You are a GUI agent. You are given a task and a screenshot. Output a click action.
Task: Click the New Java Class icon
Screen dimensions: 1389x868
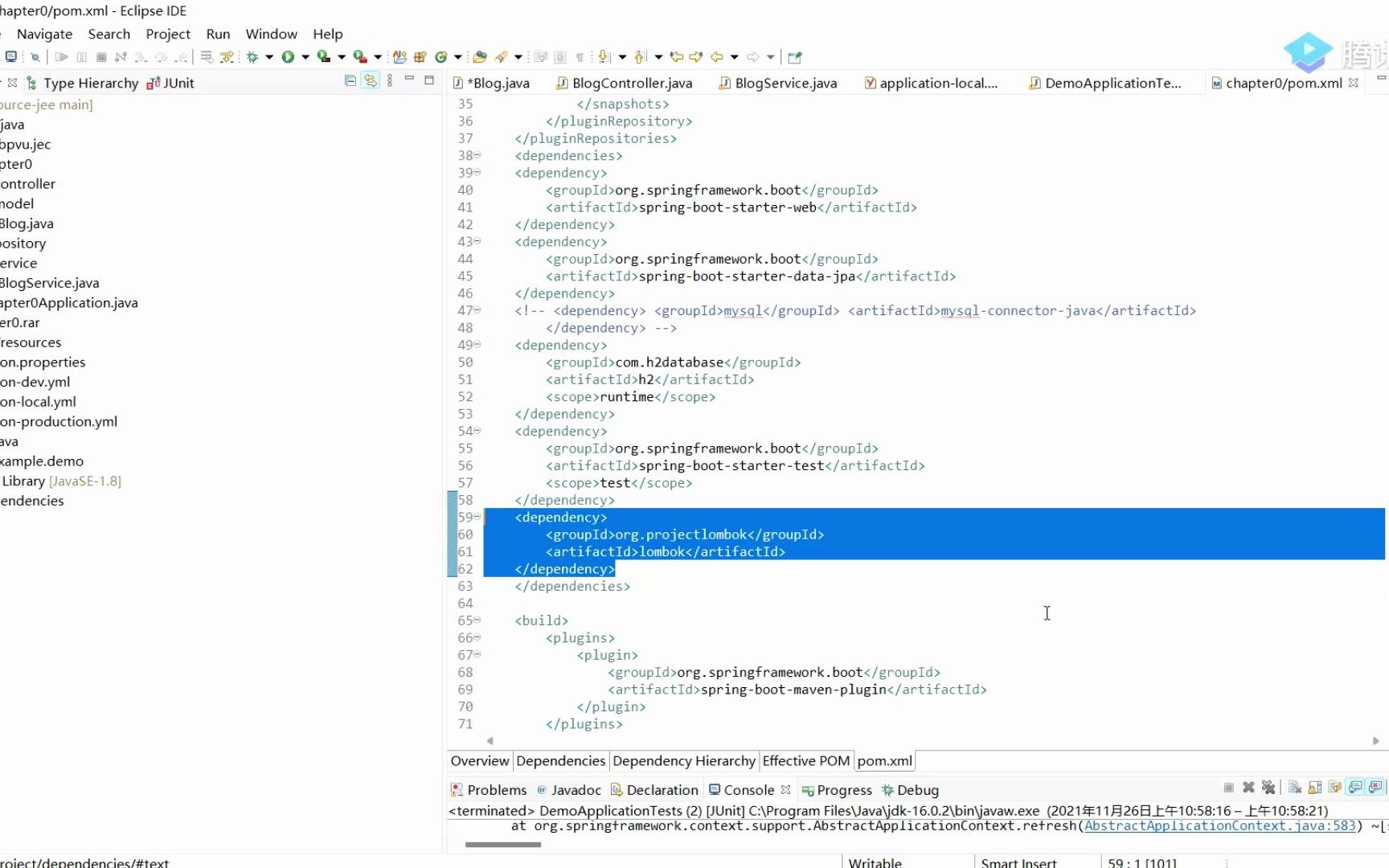pyautogui.click(x=440, y=57)
